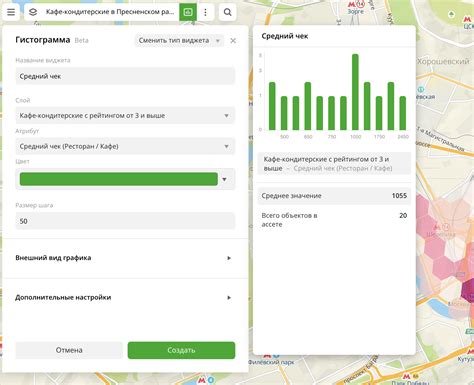This screenshot has height=385, width=474.
Task: Click the Зорге metro station icon
Action: (356, 5)
